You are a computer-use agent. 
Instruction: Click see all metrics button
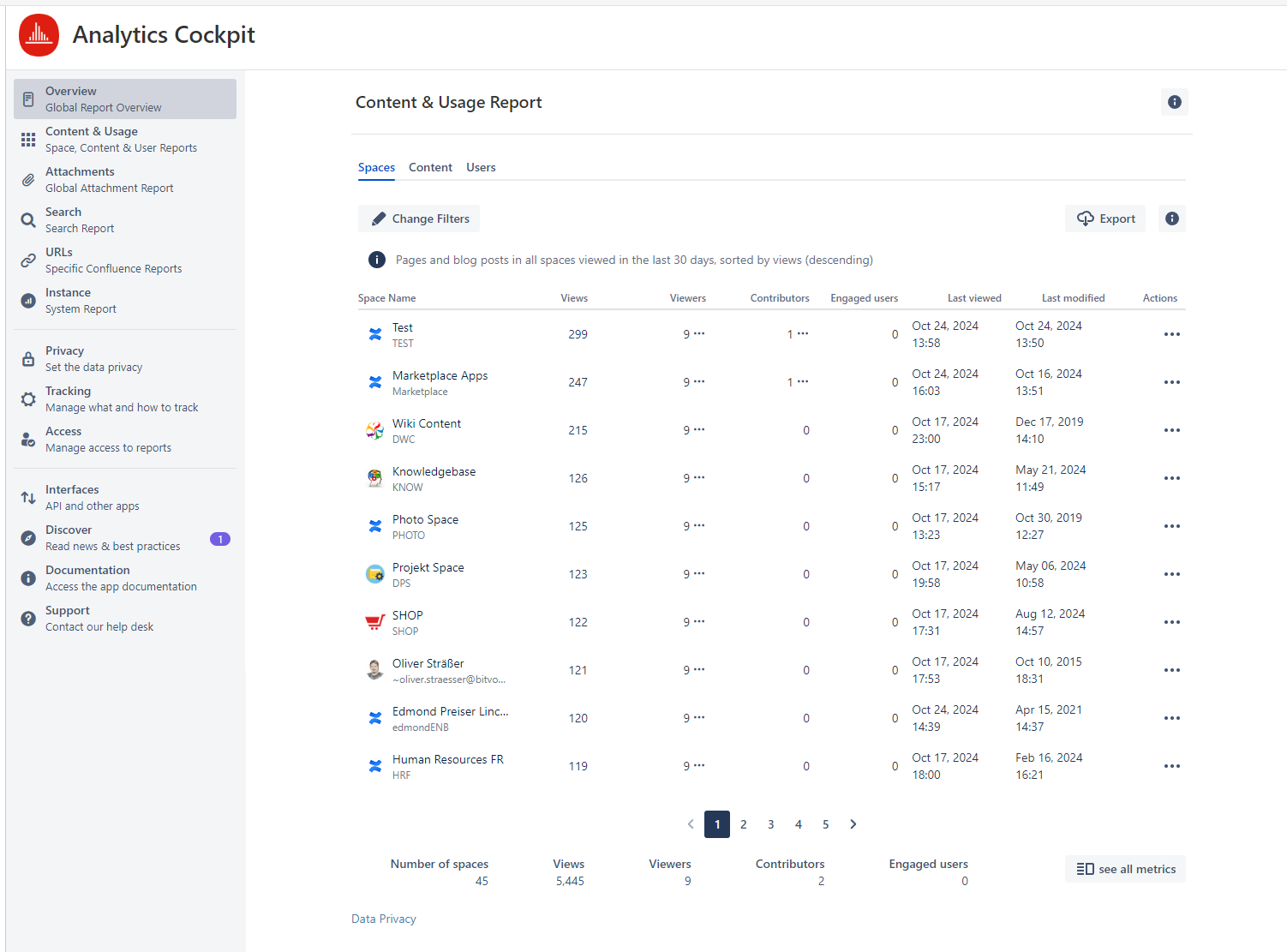pos(1125,869)
